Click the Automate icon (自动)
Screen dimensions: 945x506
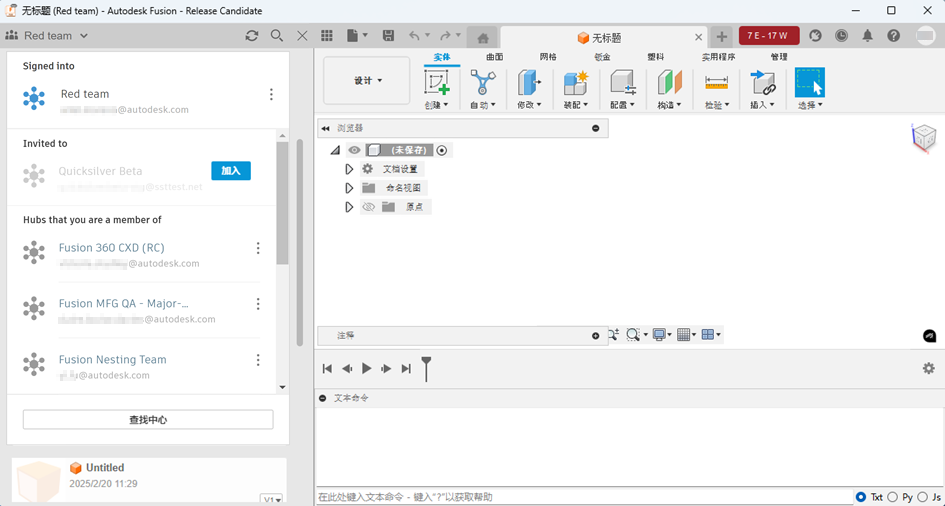482,82
